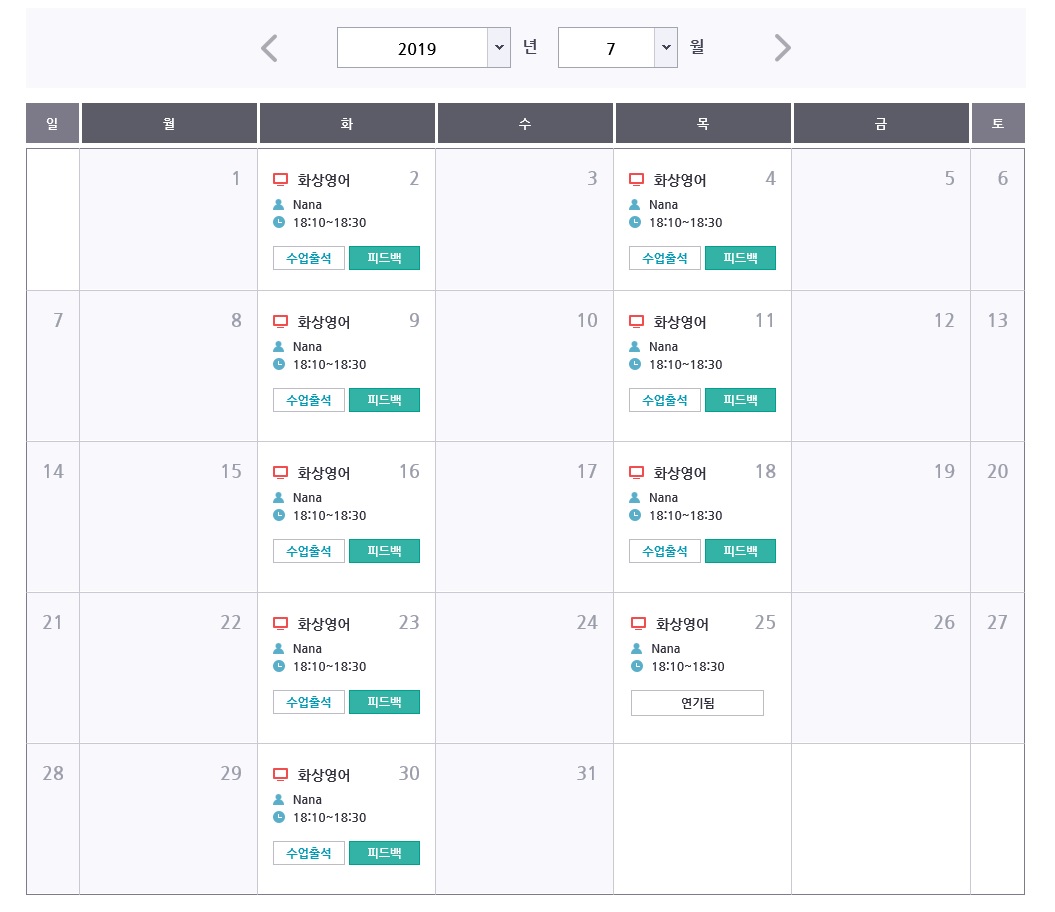Select the 화 weekday column header
1055x912 pixels.
click(347, 123)
